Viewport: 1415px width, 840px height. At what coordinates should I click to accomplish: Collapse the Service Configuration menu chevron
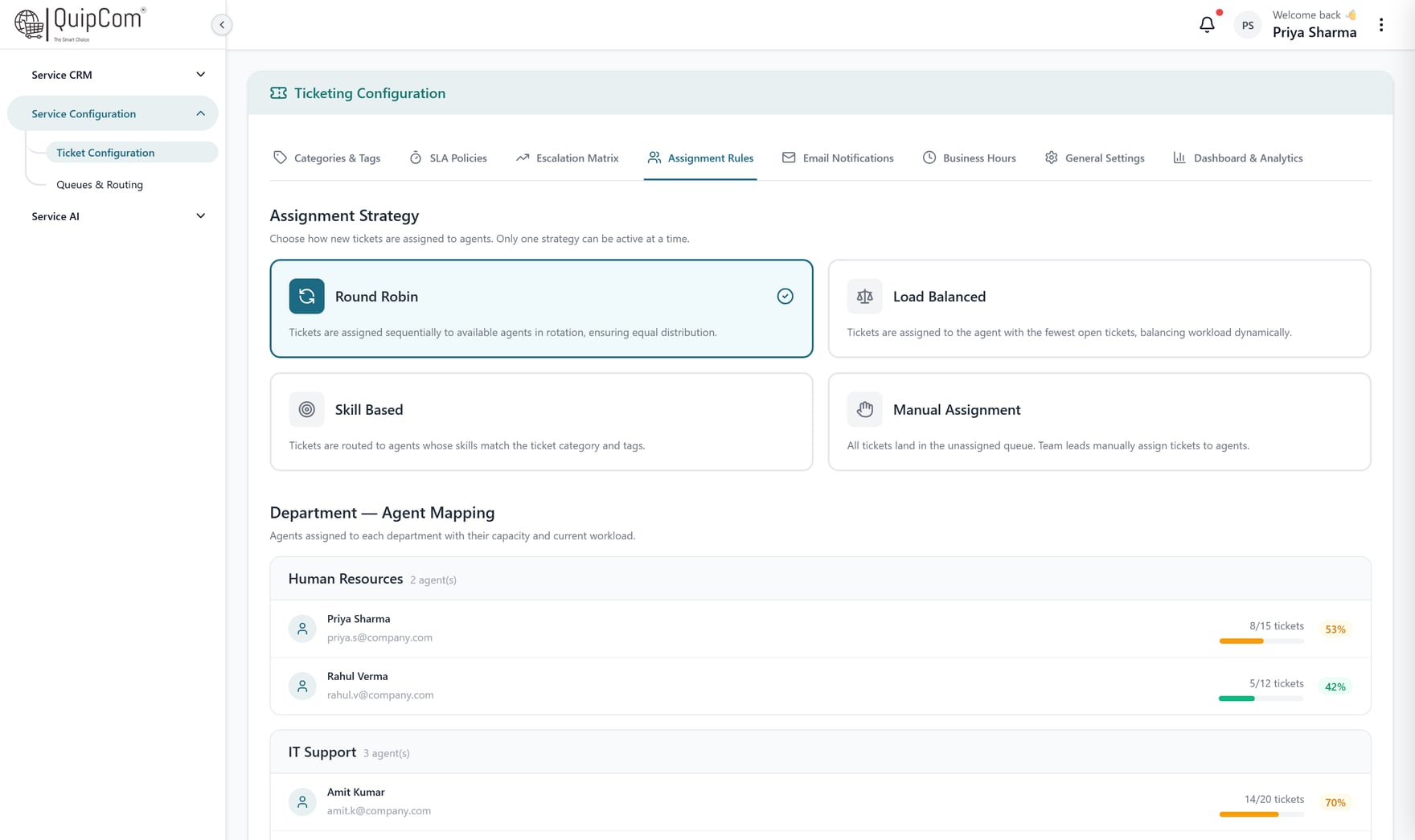click(x=201, y=114)
